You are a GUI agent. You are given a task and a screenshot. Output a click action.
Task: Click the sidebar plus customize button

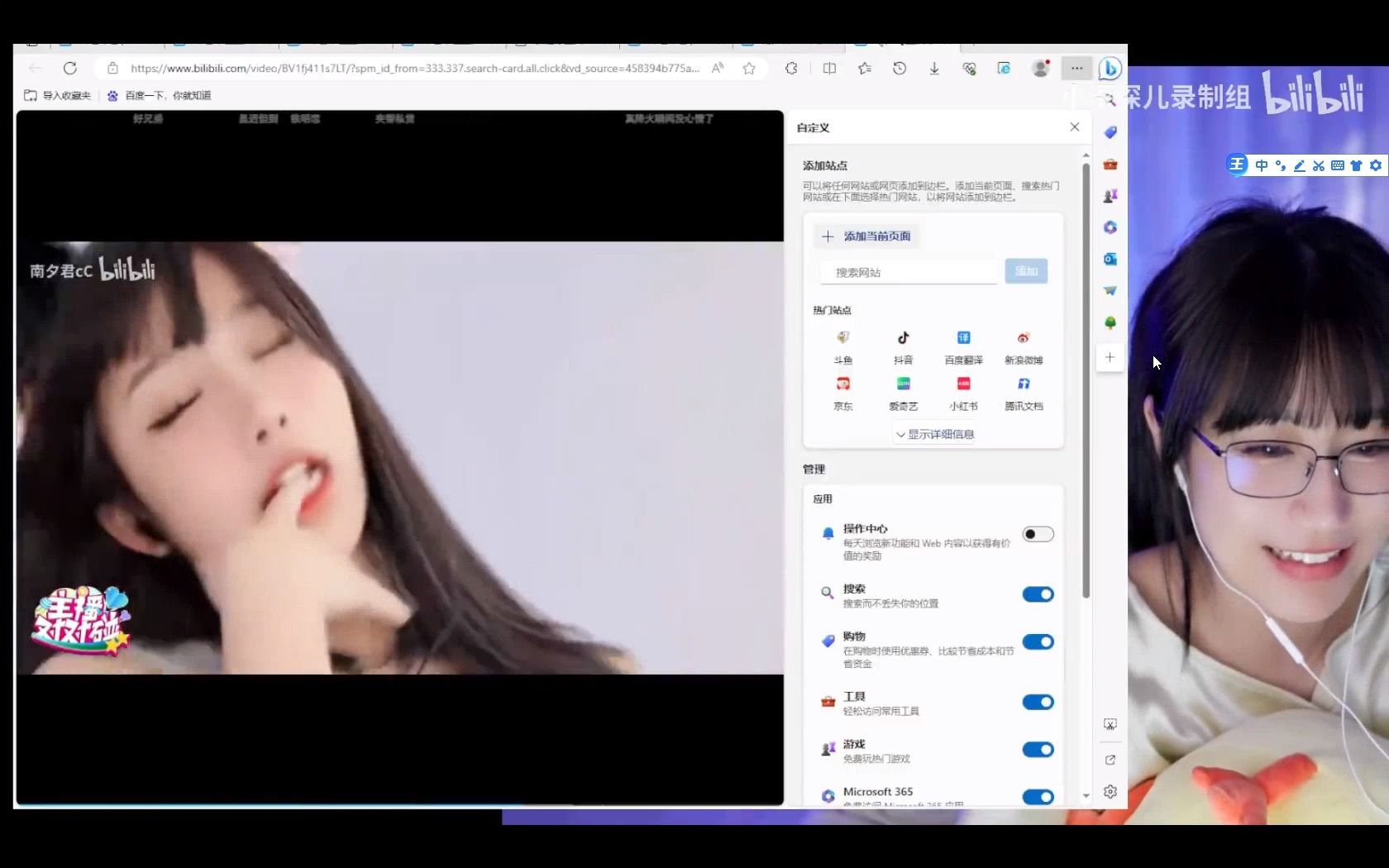pyautogui.click(x=1110, y=357)
